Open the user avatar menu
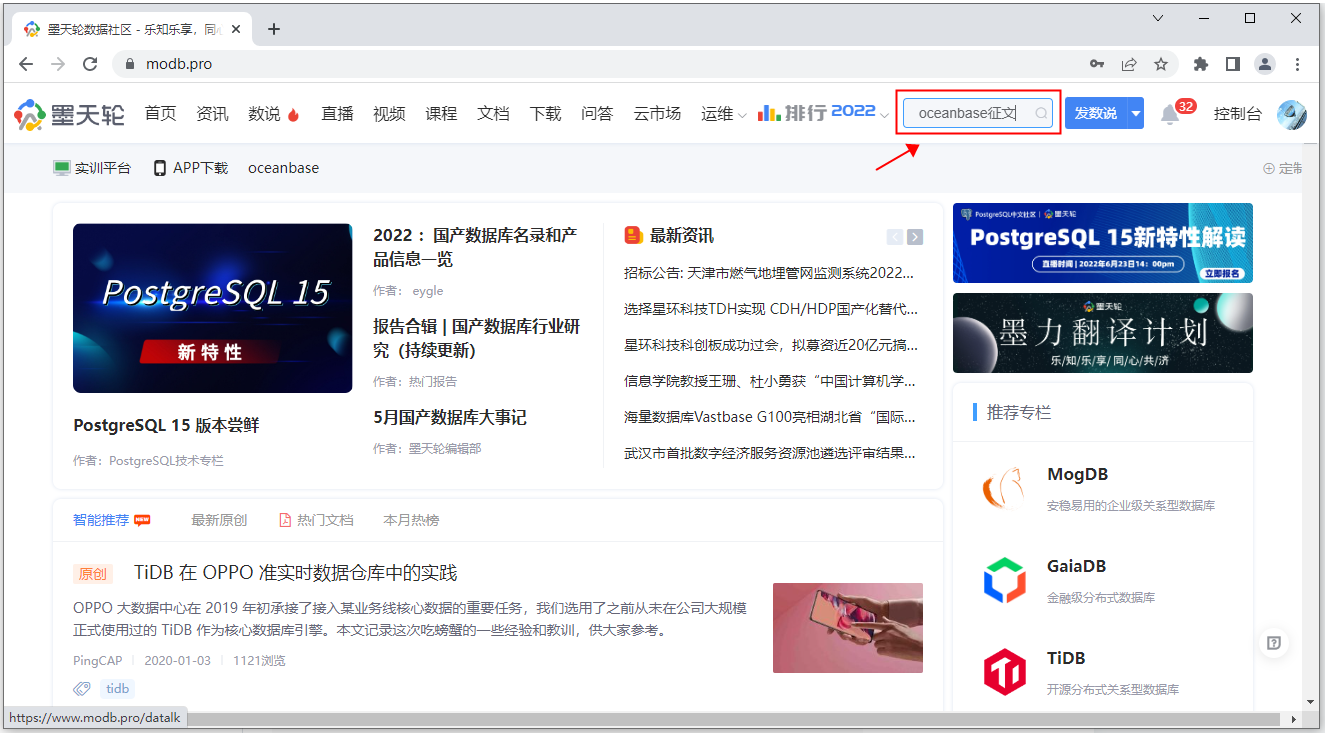1325x733 pixels. pos(1292,114)
